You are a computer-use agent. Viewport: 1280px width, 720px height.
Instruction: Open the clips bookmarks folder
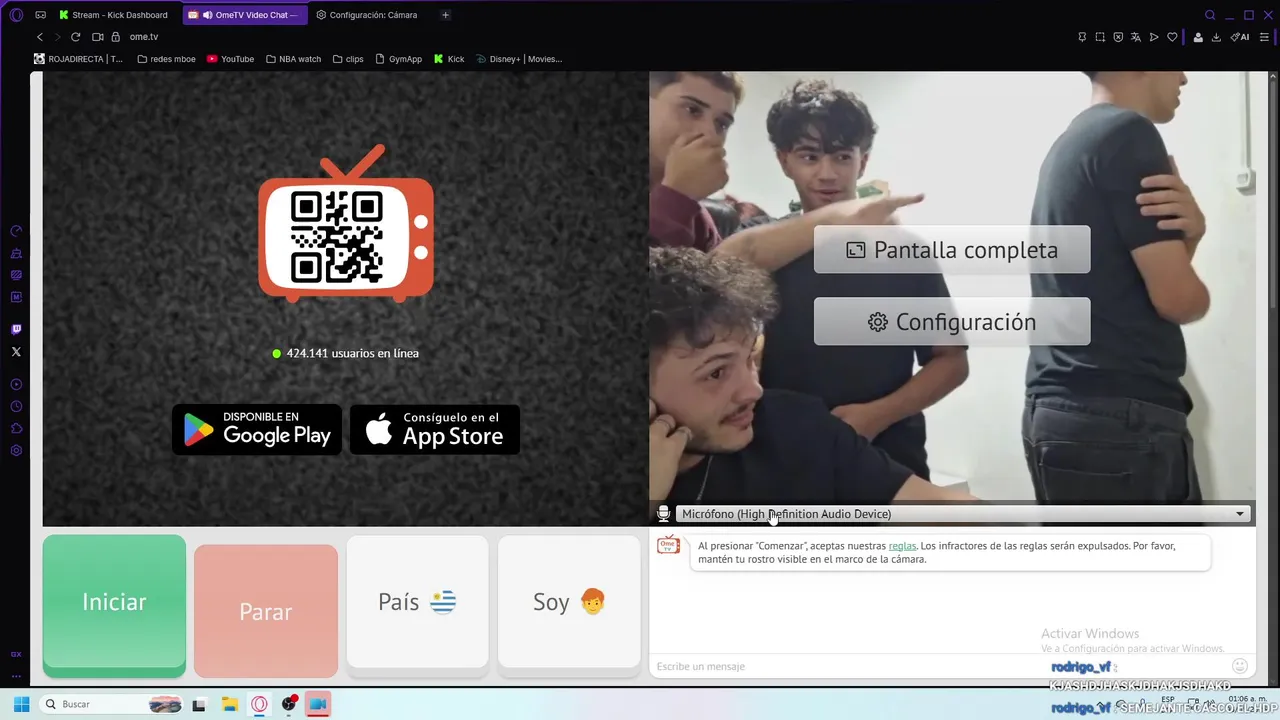point(348,59)
